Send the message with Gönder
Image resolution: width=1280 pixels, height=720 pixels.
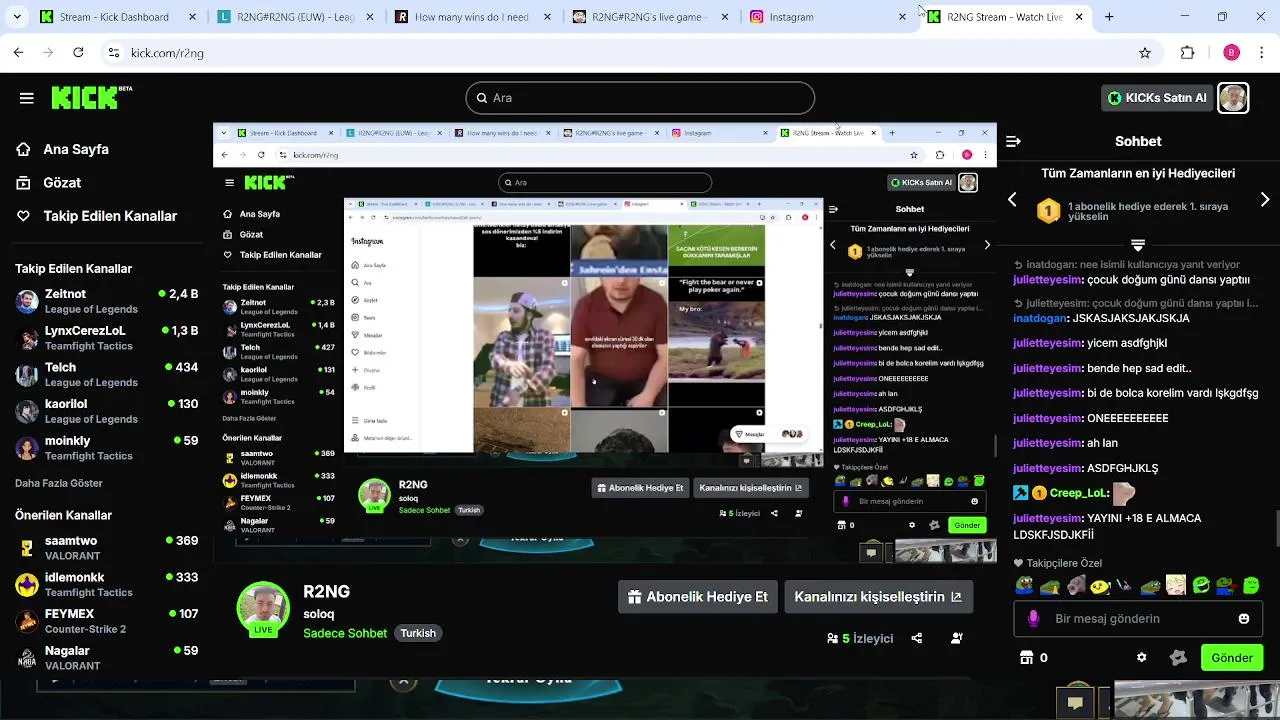pyautogui.click(x=1232, y=658)
